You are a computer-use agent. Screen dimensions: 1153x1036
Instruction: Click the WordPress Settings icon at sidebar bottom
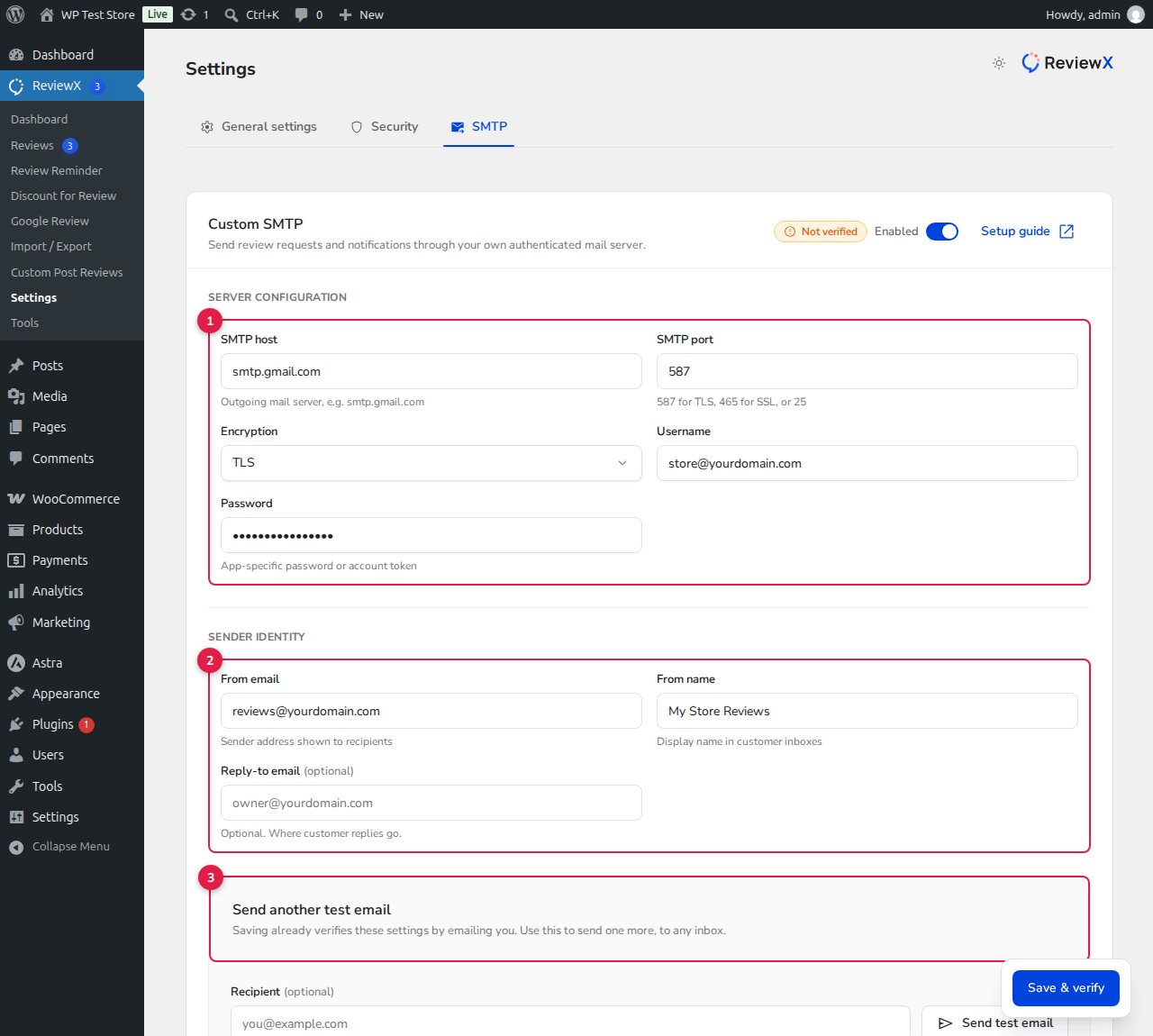pyautogui.click(x=16, y=817)
